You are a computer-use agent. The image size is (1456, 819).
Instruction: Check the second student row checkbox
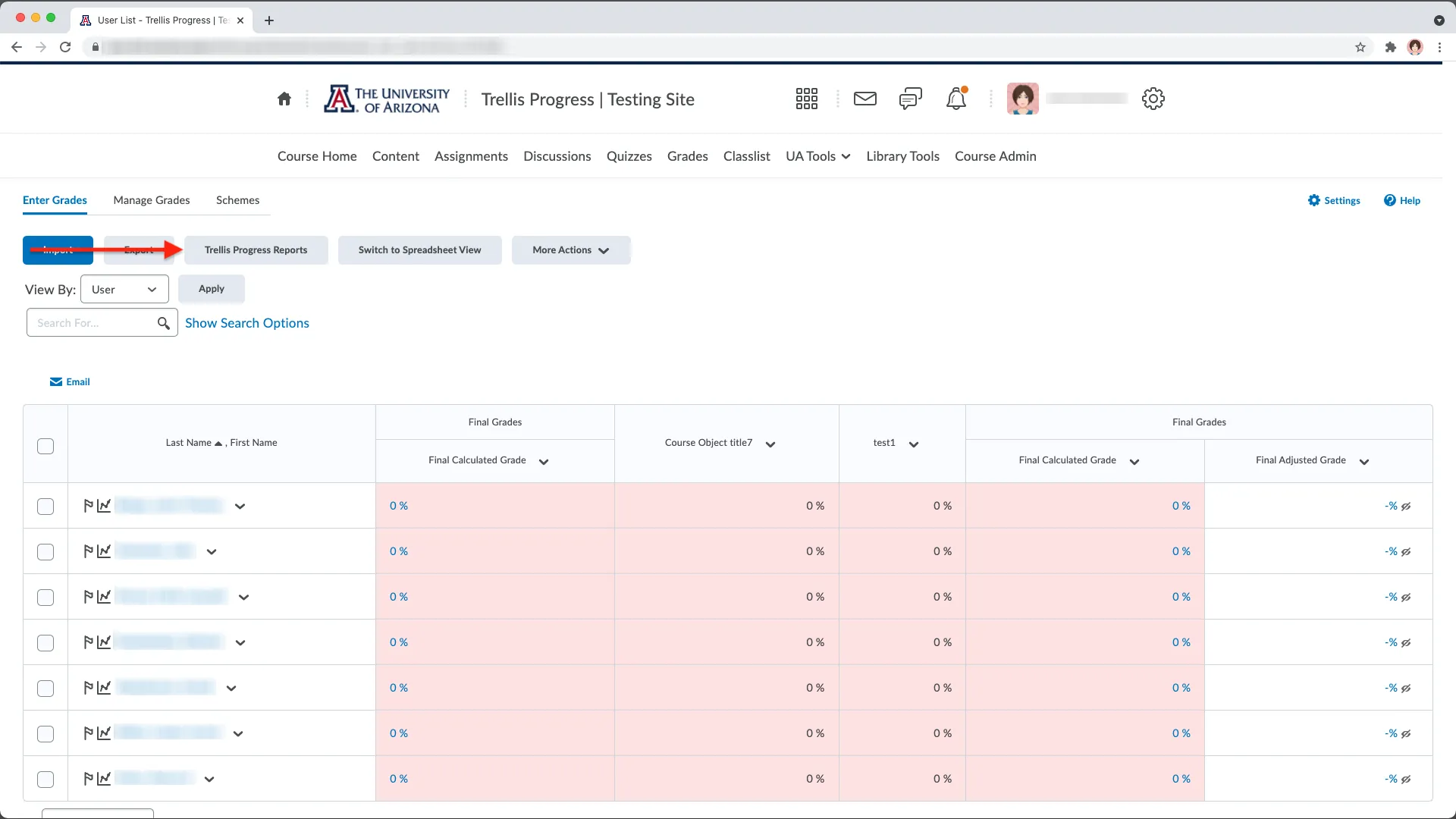[x=45, y=552]
